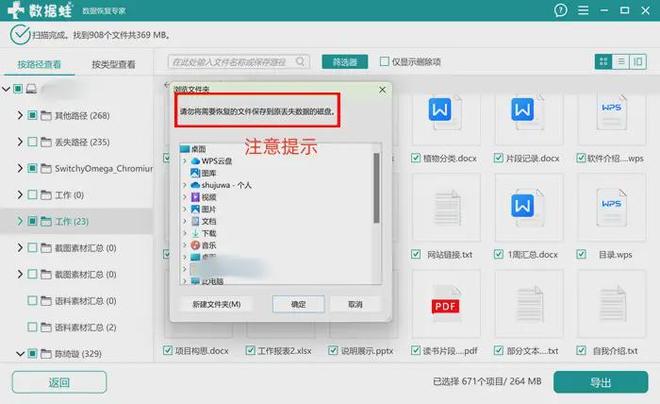Click the 导出 export button
This screenshot has width=660, height=404.
pos(600,382)
